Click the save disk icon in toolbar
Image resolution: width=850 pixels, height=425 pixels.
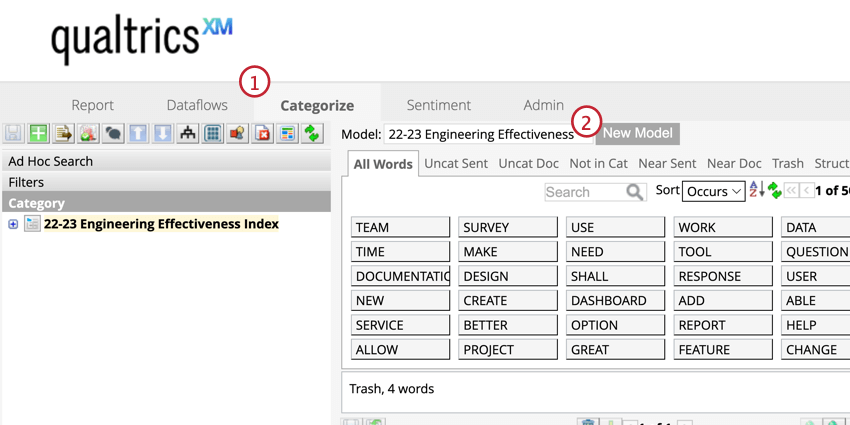pos(13,133)
